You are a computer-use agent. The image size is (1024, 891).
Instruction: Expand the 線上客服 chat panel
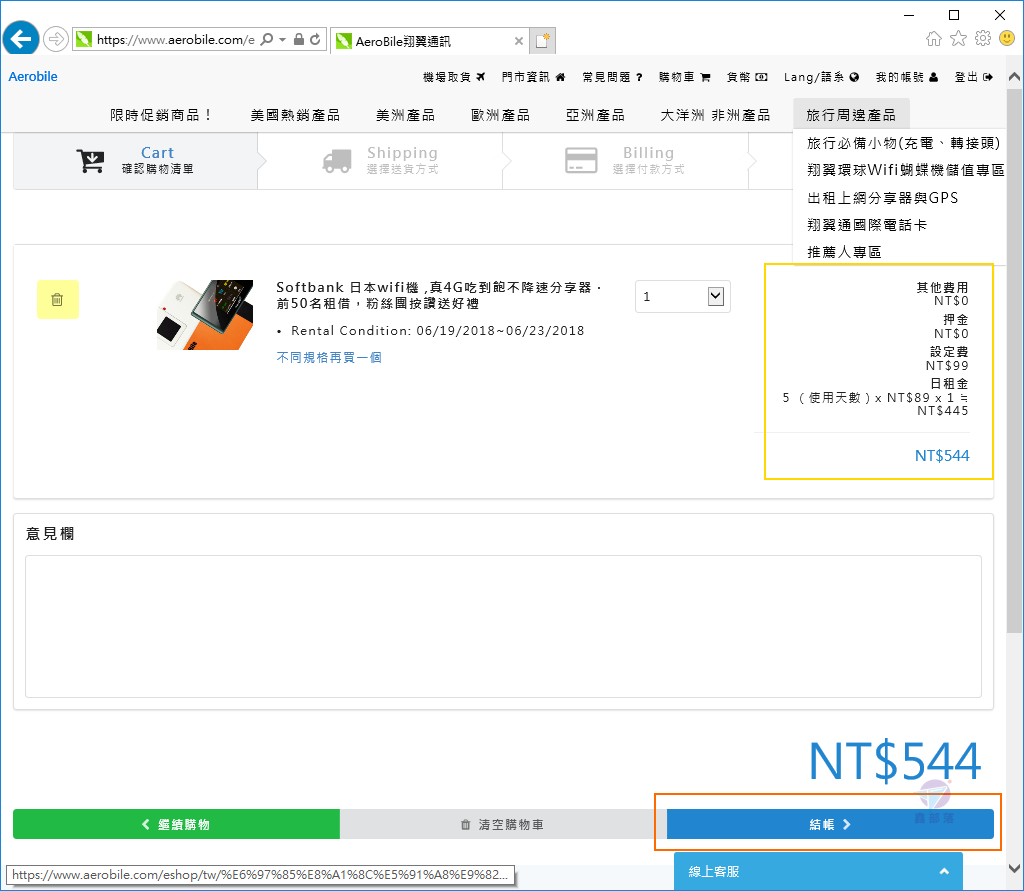point(818,871)
